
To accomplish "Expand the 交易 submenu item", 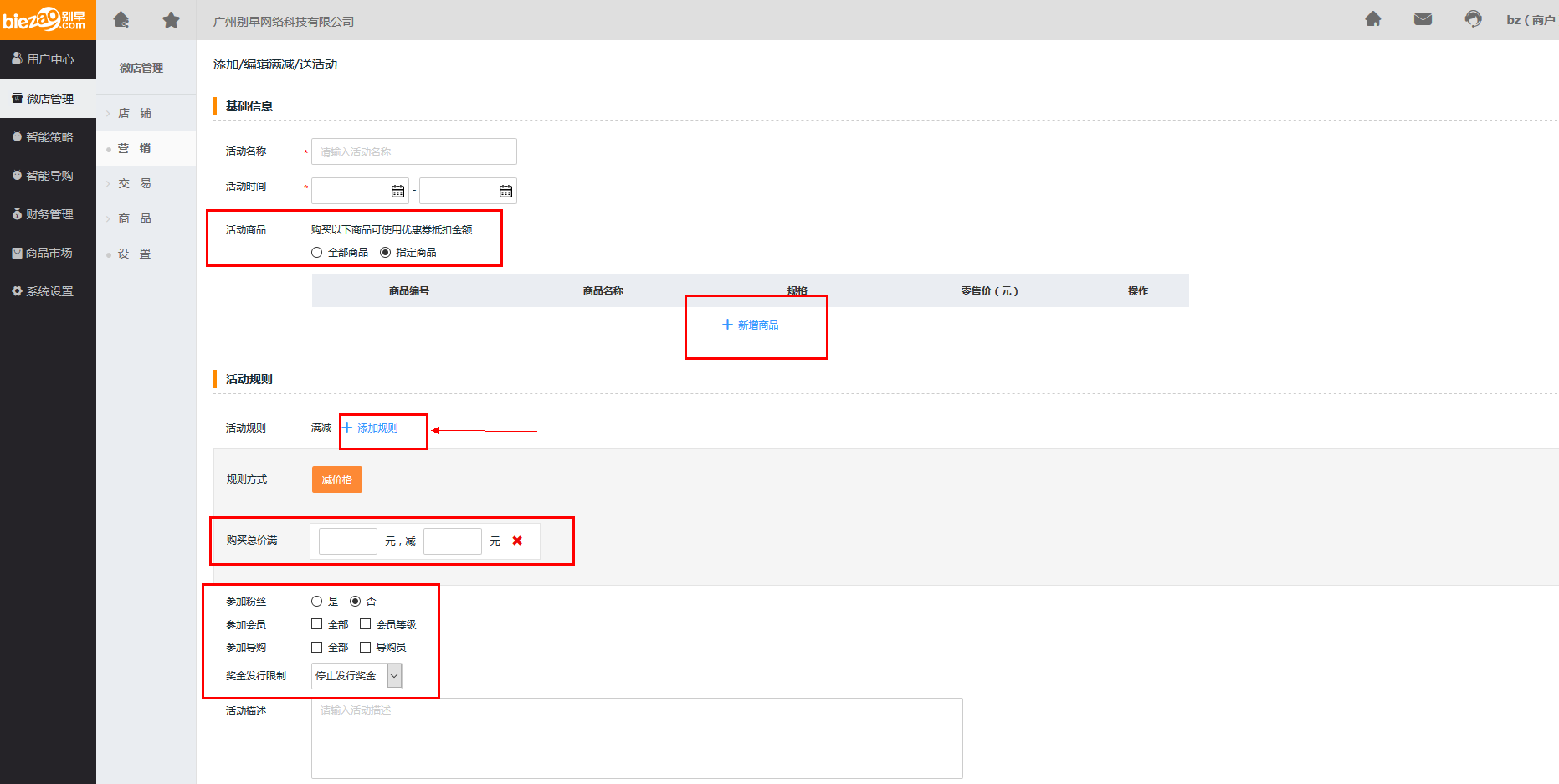I will pyautogui.click(x=135, y=183).
